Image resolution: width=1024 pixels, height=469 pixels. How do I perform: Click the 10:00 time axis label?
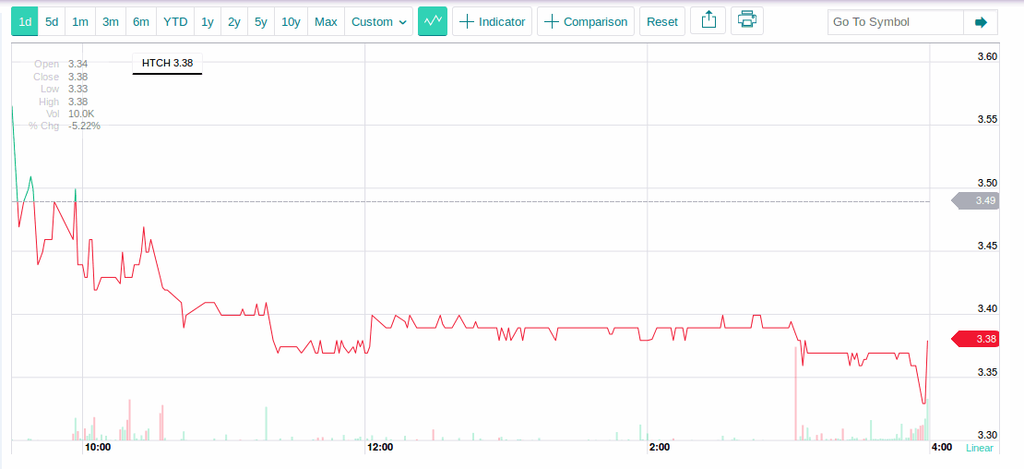[98, 447]
